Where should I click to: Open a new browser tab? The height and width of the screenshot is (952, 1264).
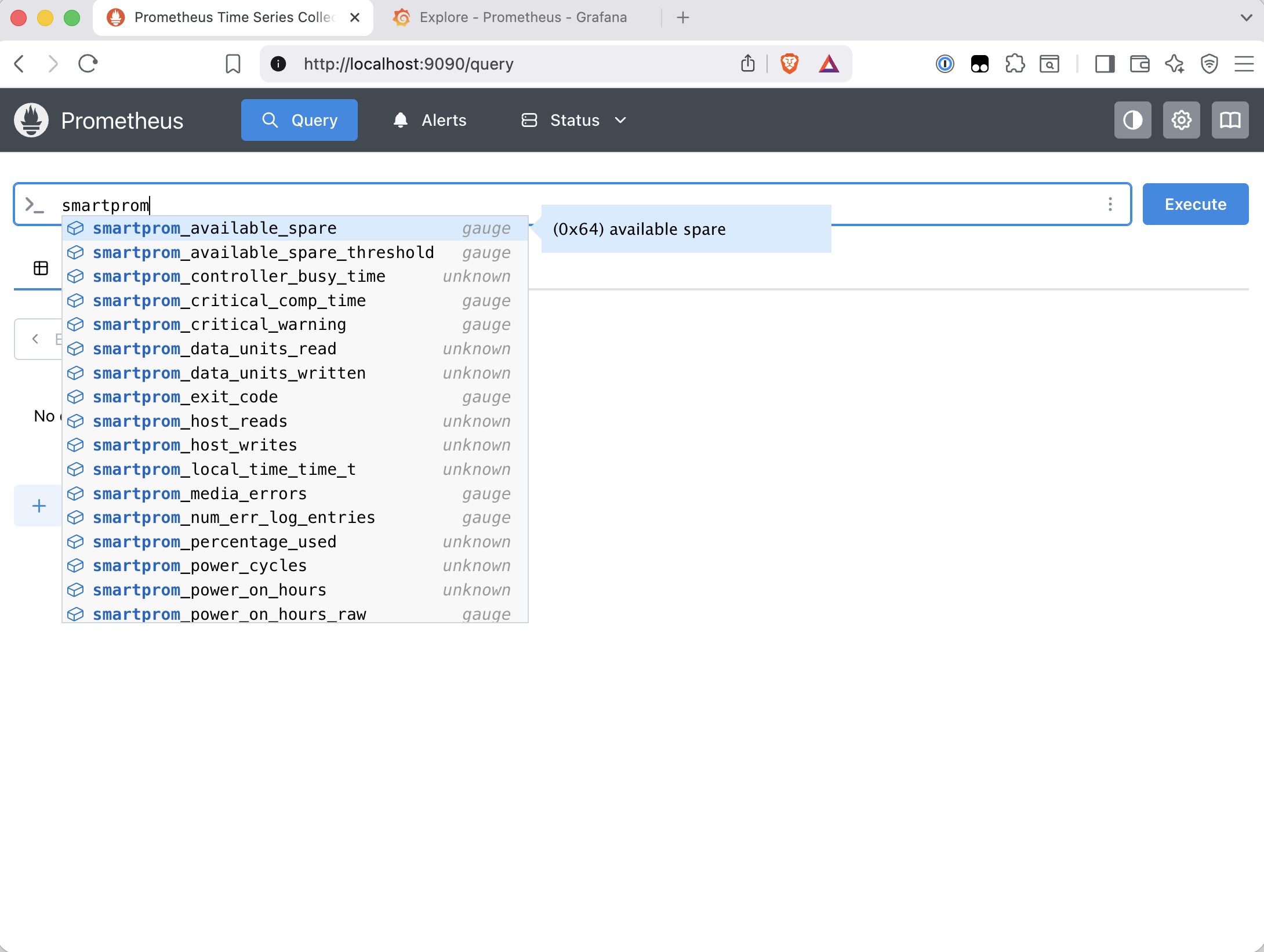(683, 17)
